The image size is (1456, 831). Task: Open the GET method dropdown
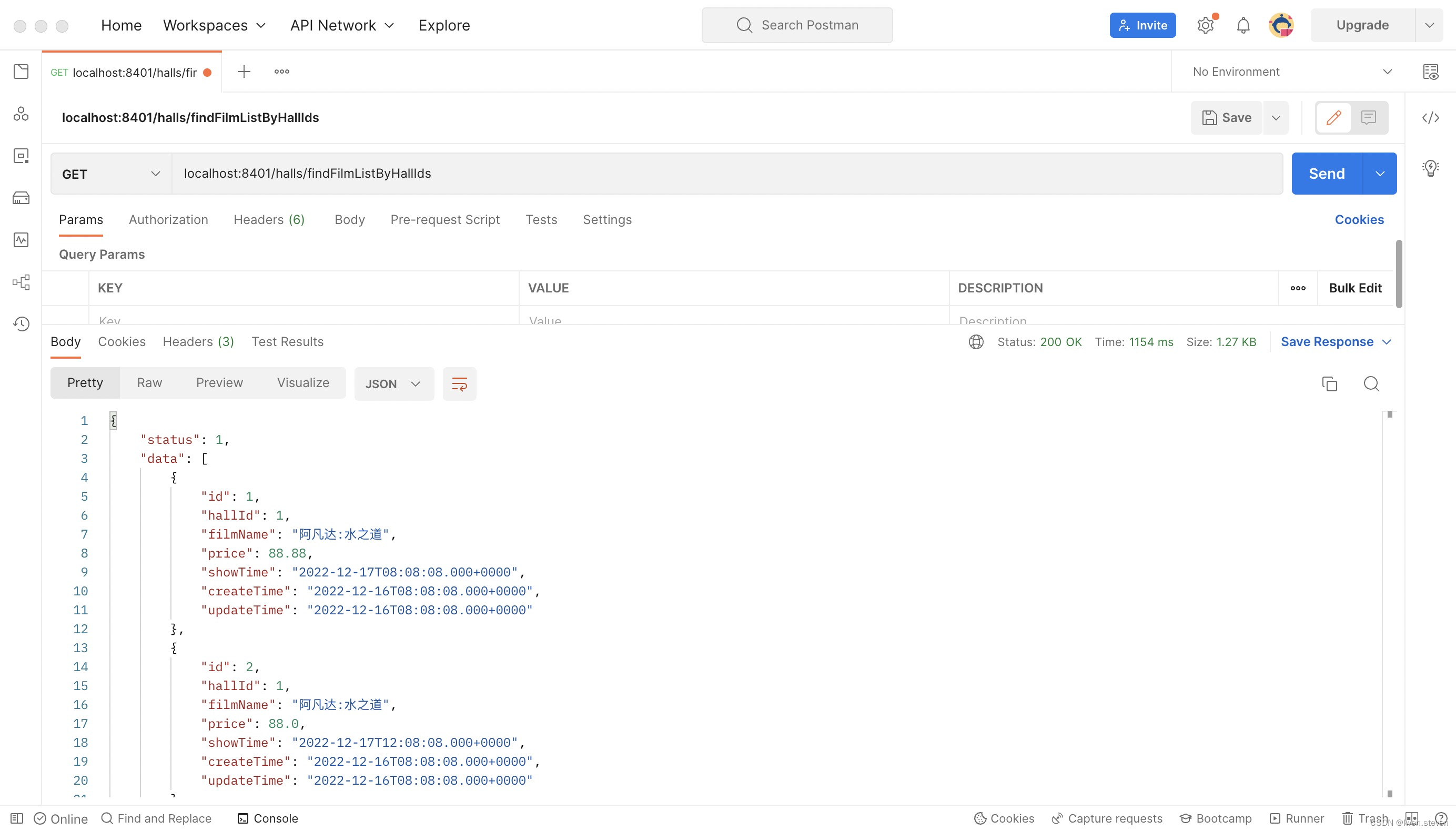coord(111,174)
